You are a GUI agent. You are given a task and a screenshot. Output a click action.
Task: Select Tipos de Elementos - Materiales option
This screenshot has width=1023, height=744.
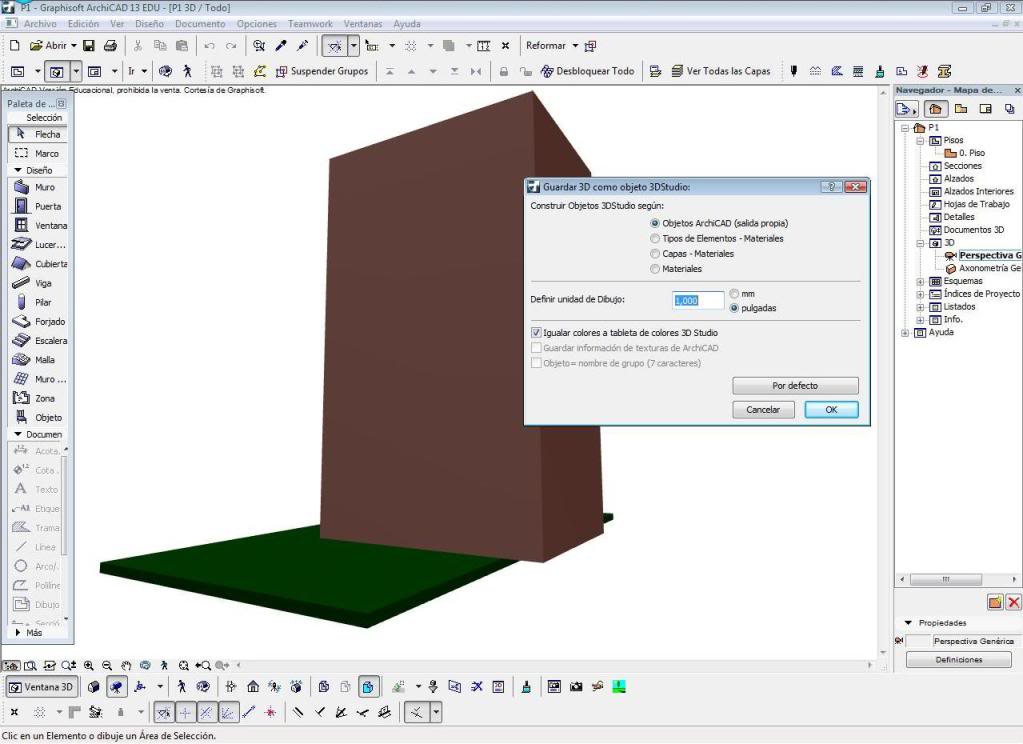click(655, 239)
